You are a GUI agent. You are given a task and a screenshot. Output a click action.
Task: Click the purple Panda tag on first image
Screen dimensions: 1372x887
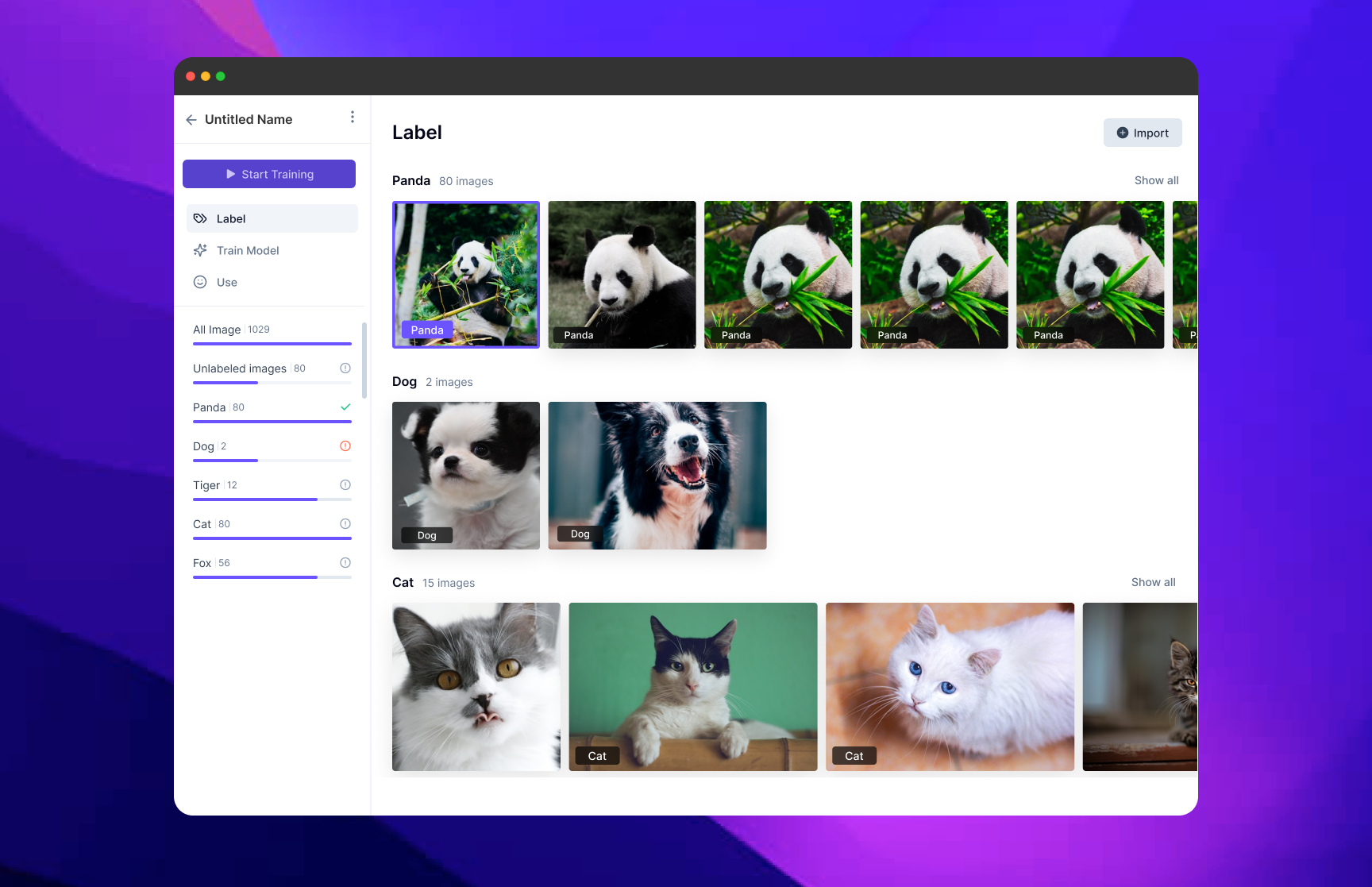pyautogui.click(x=427, y=330)
